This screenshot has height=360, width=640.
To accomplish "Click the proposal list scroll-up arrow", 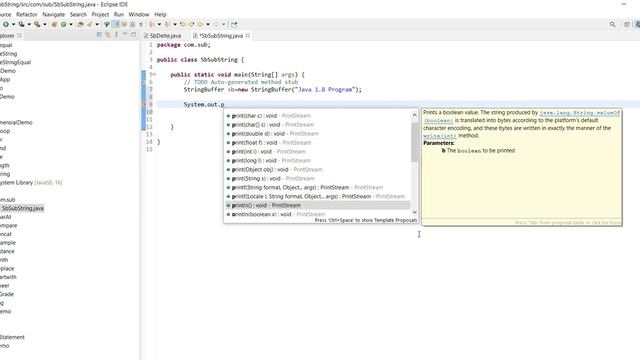I will 414,115.
